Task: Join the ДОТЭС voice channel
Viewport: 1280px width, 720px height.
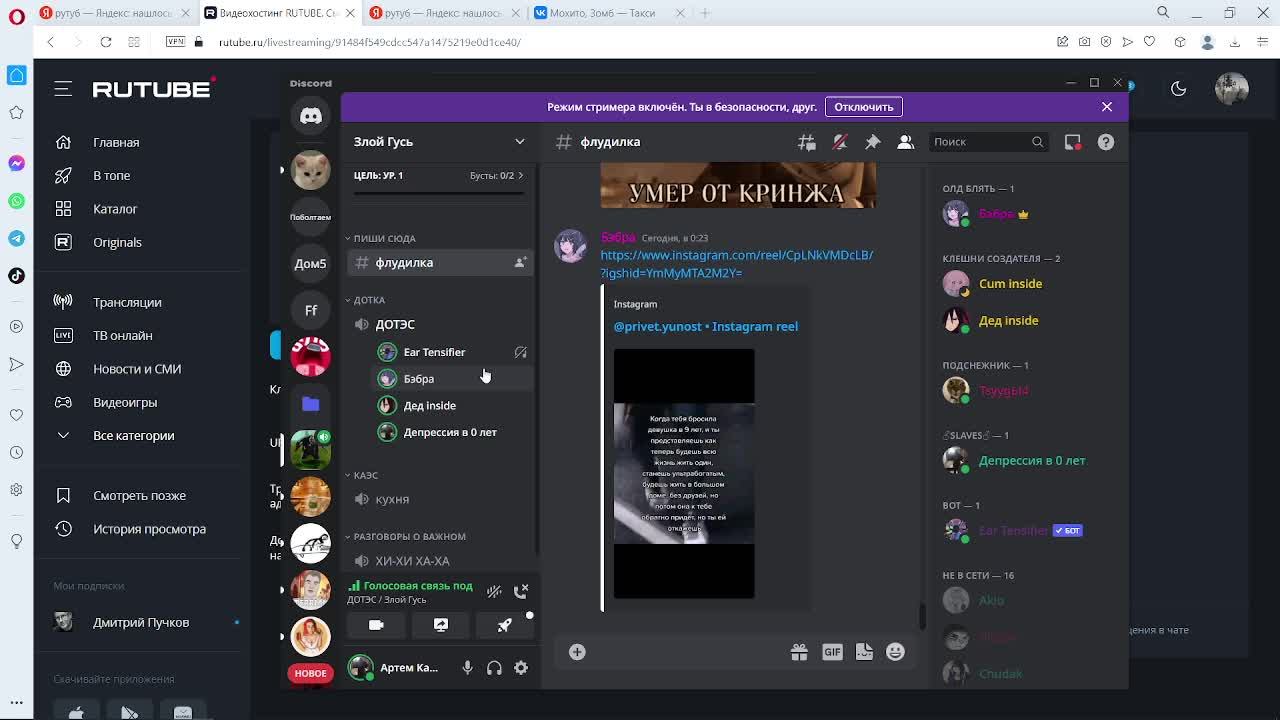Action: pyautogui.click(x=440, y=324)
